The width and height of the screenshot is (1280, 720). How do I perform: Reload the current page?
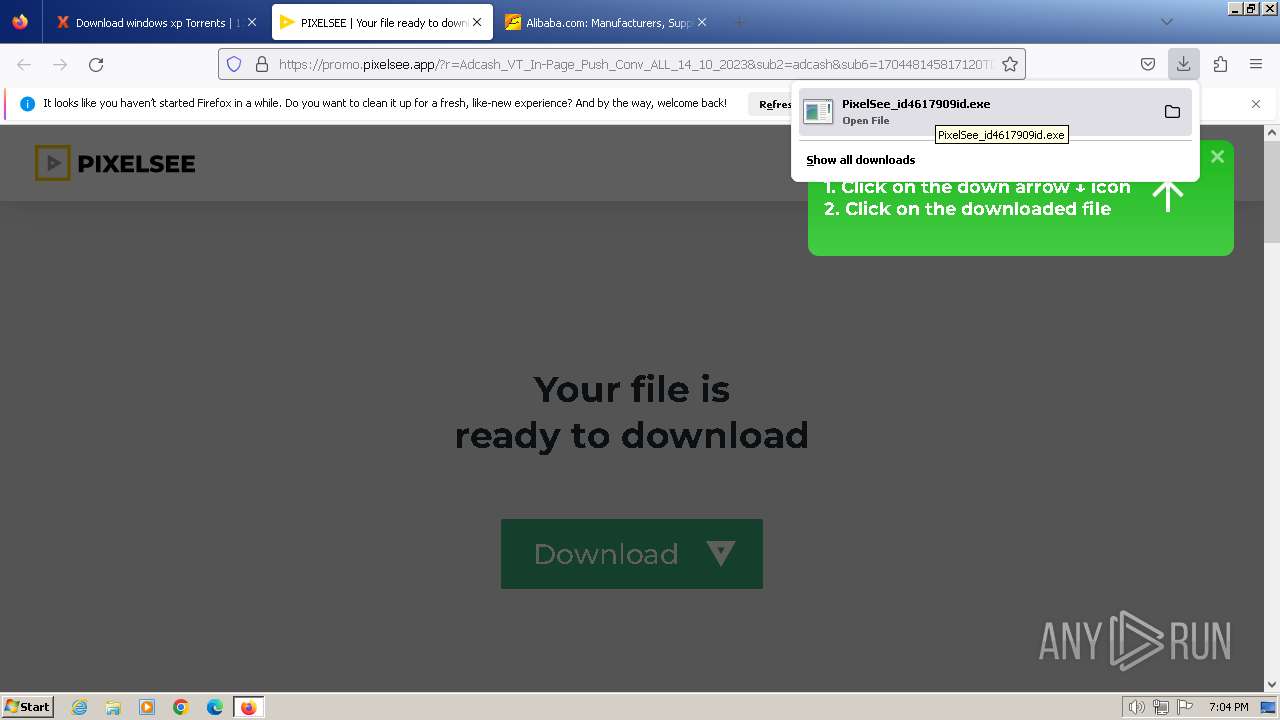pos(96,64)
